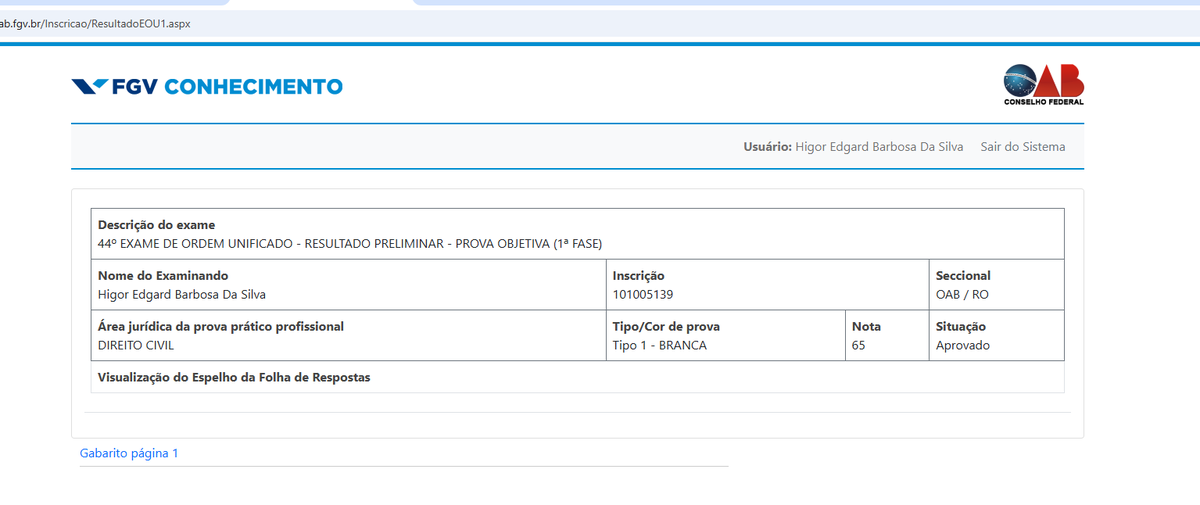
Task: Click the FGV Conhecimento logo
Action: tap(207, 87)
